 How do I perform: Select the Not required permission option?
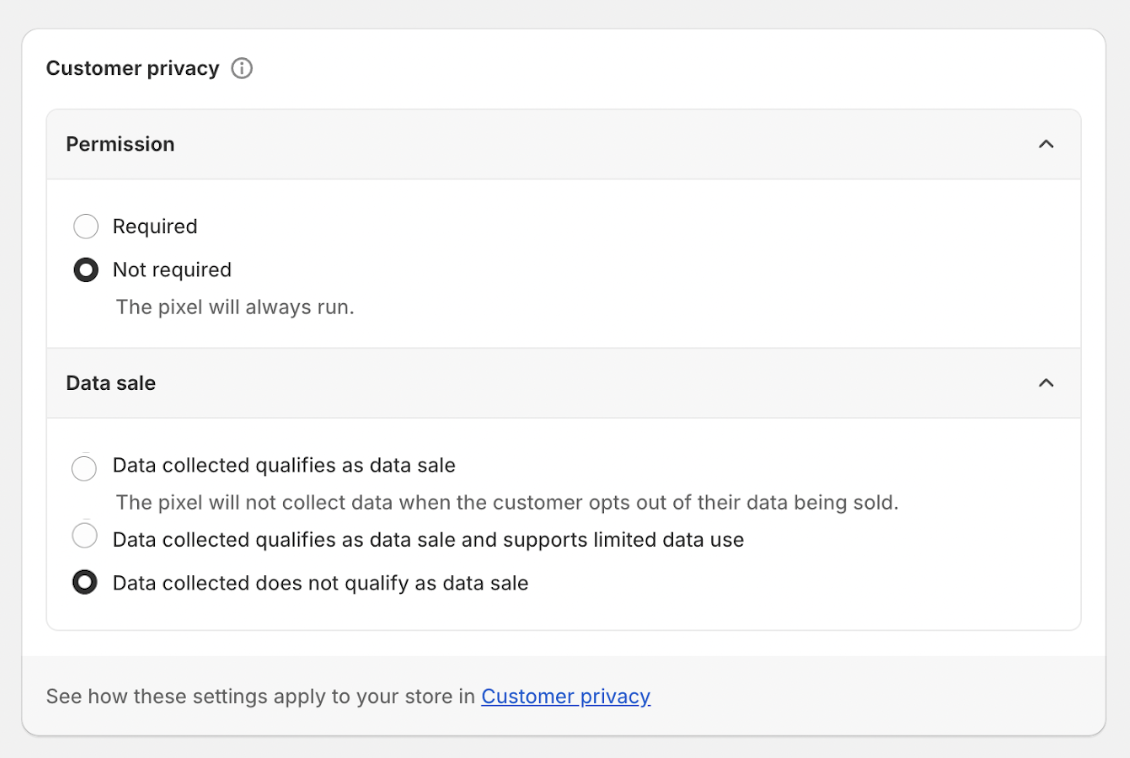coord(86,269)
